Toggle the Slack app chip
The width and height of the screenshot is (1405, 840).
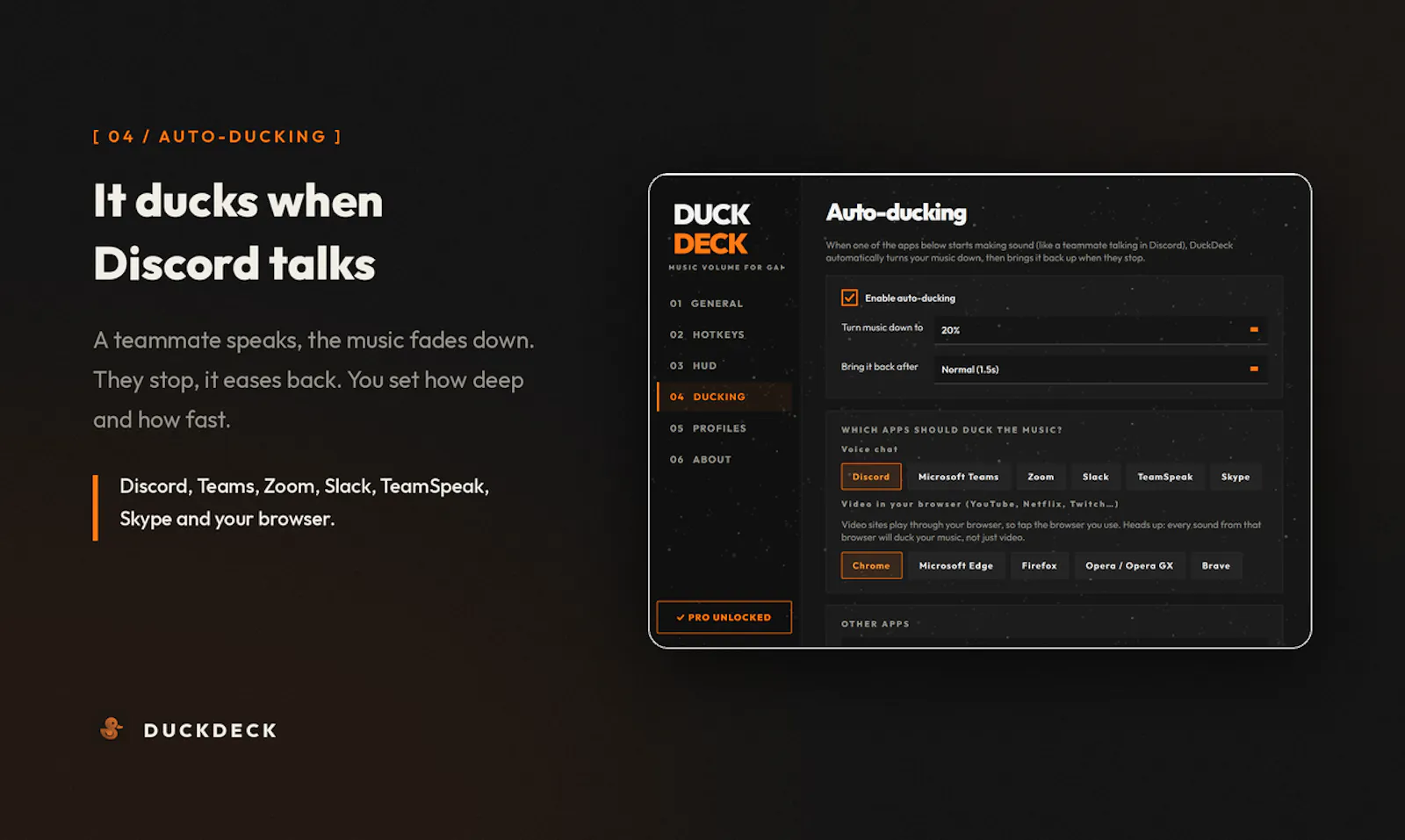coord(1095,477)
